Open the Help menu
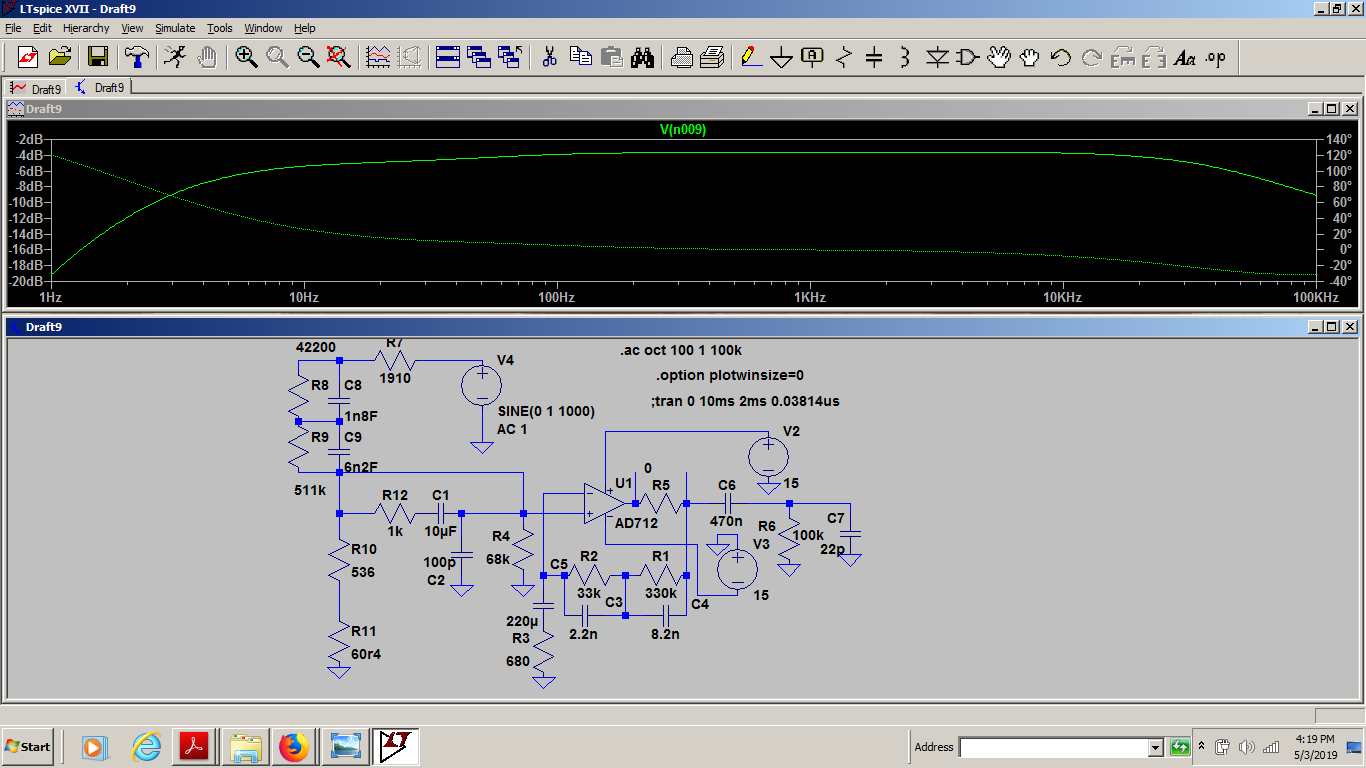The height and width of the screenshot is (768, 1366). click(305, 28)
